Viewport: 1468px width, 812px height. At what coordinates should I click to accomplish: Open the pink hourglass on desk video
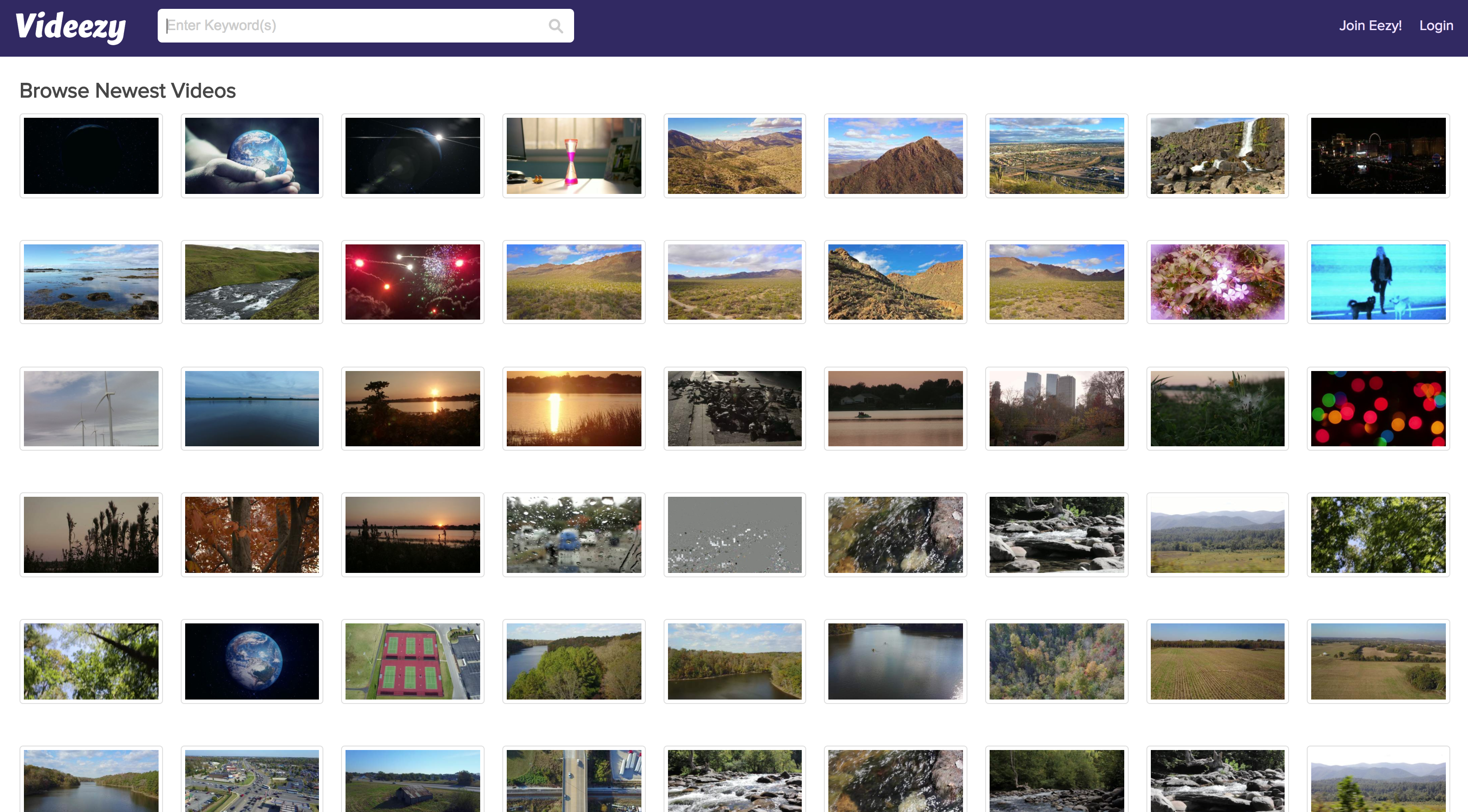click(574, 155)
